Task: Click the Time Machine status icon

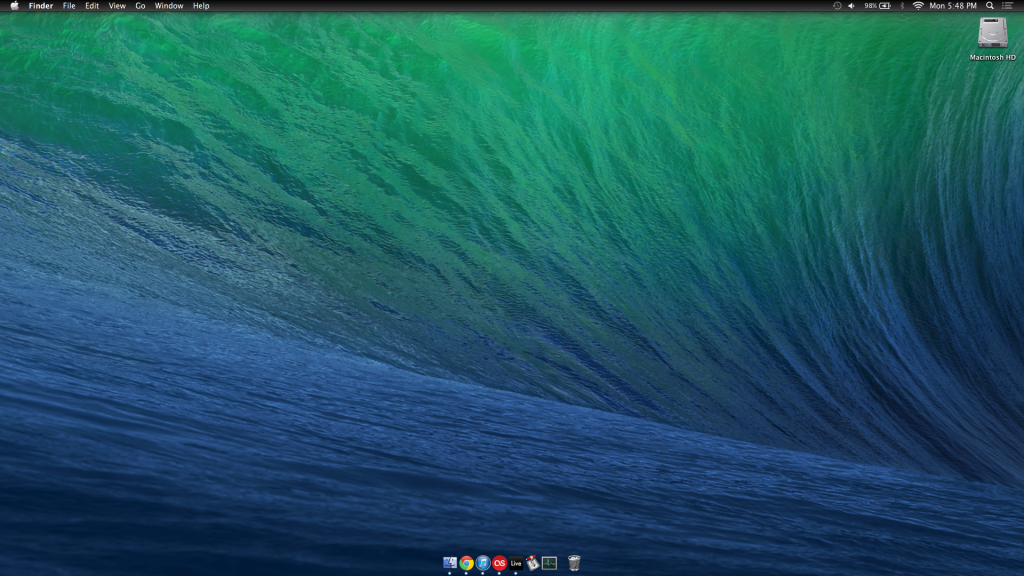Action: pos(837,6)
